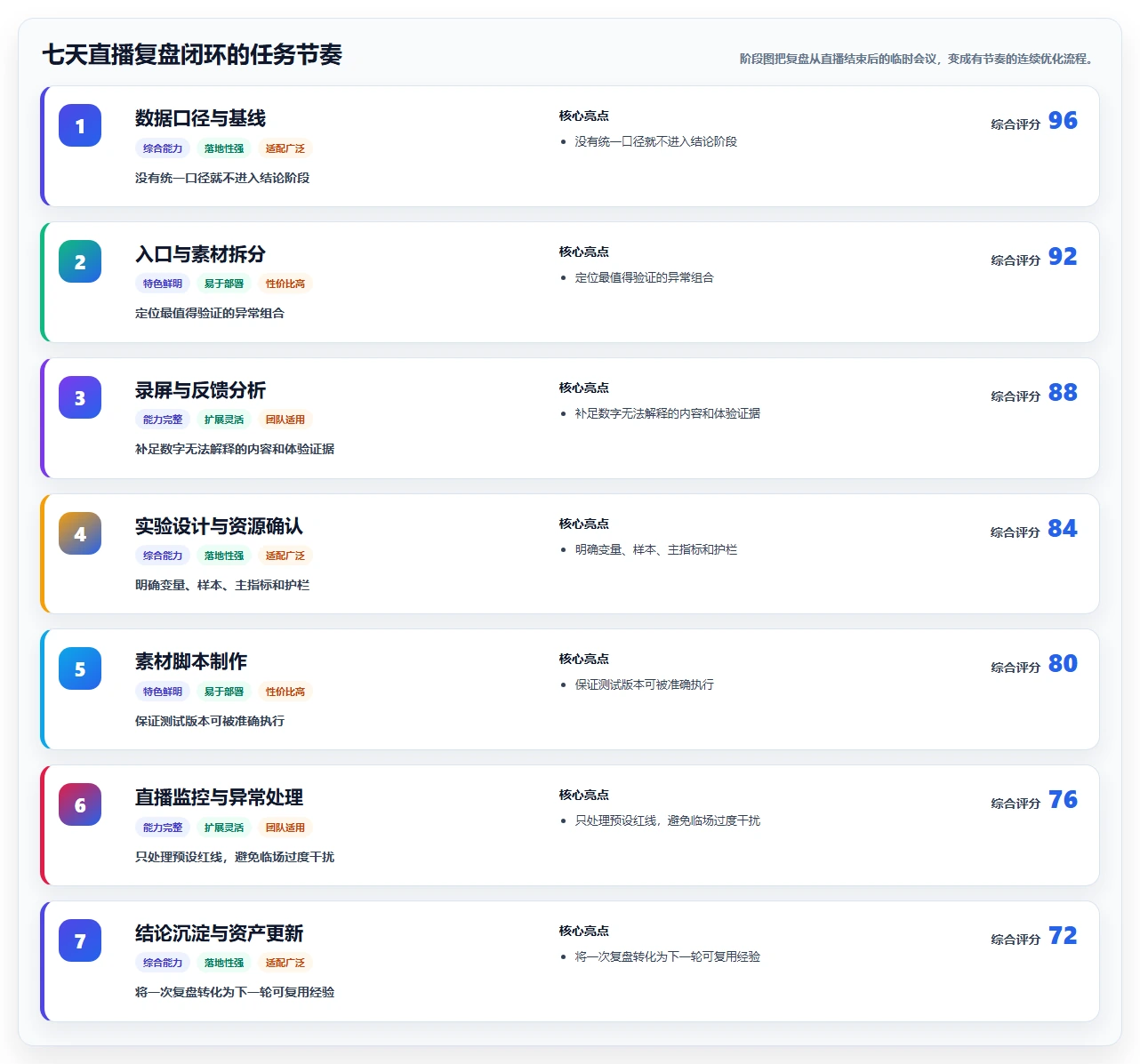Open the 素材脚本制作 card title
Screen dimensions: 1140x1064
click(191, 661)
